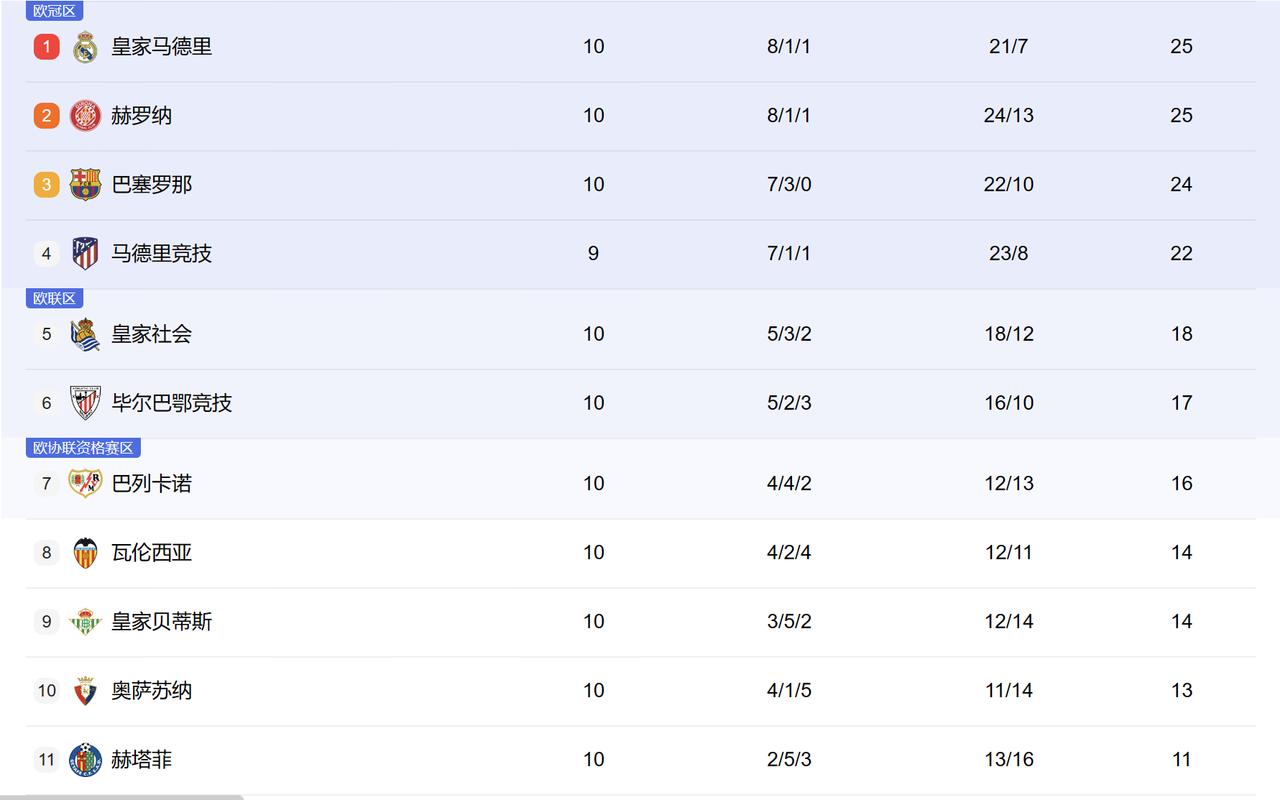
Task: Click the Girona club crest icon
Action: [85, 116]
